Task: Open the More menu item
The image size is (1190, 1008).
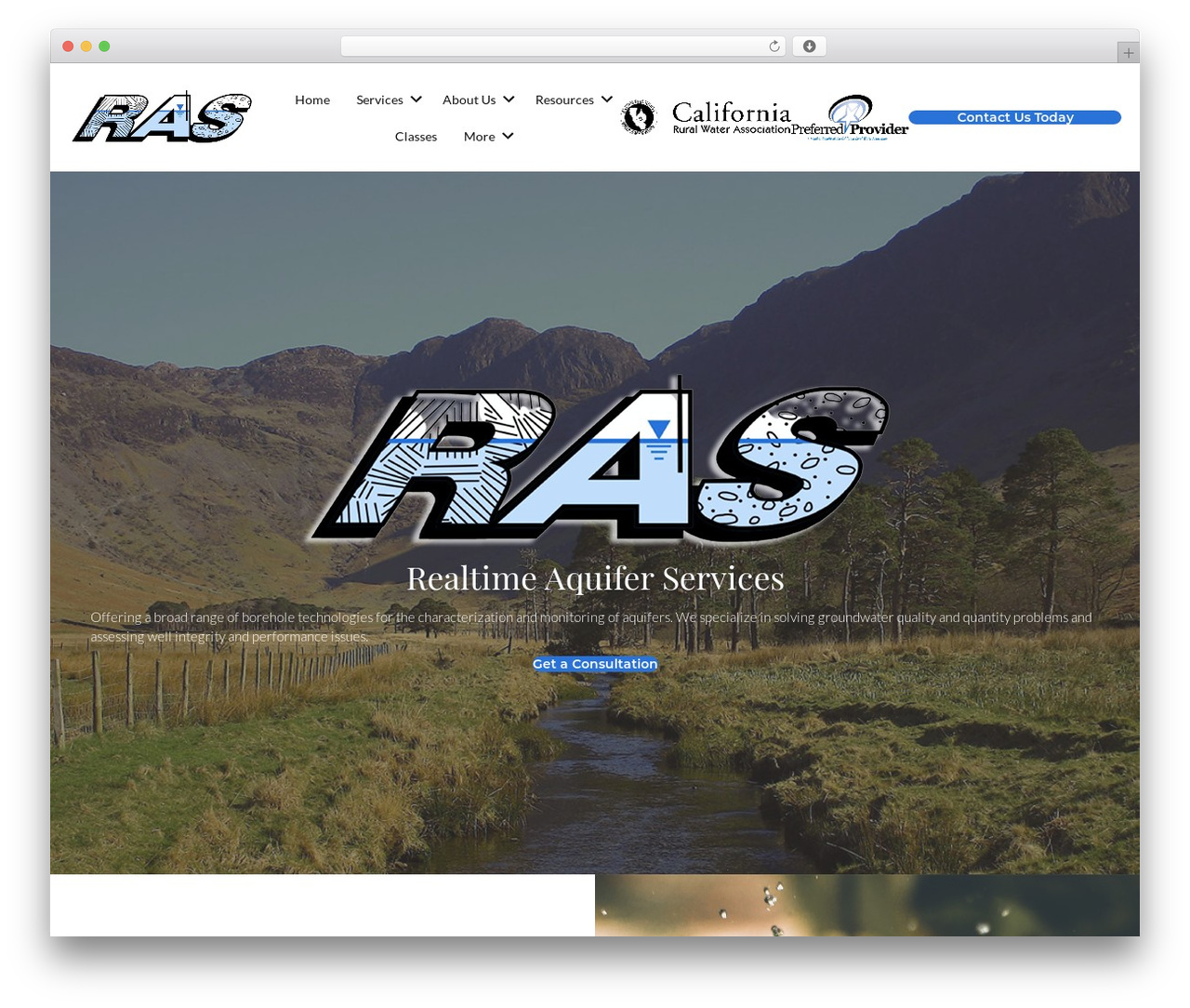Action: [479, 137]
